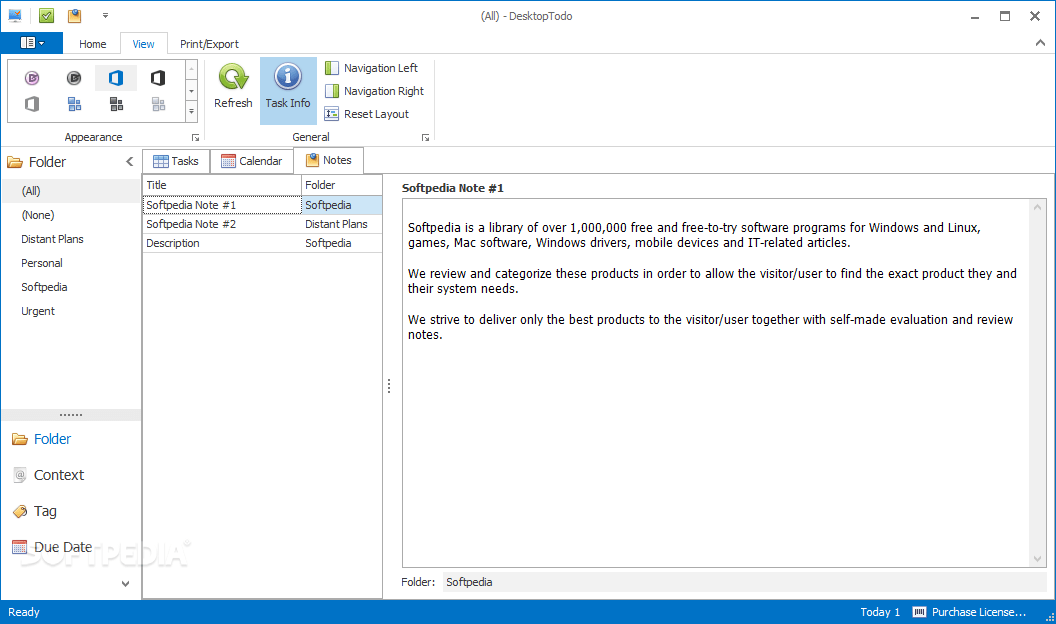Click the splitter grip dots between panes
This screenshot has height=624, width=1056.
pos(389,386)
